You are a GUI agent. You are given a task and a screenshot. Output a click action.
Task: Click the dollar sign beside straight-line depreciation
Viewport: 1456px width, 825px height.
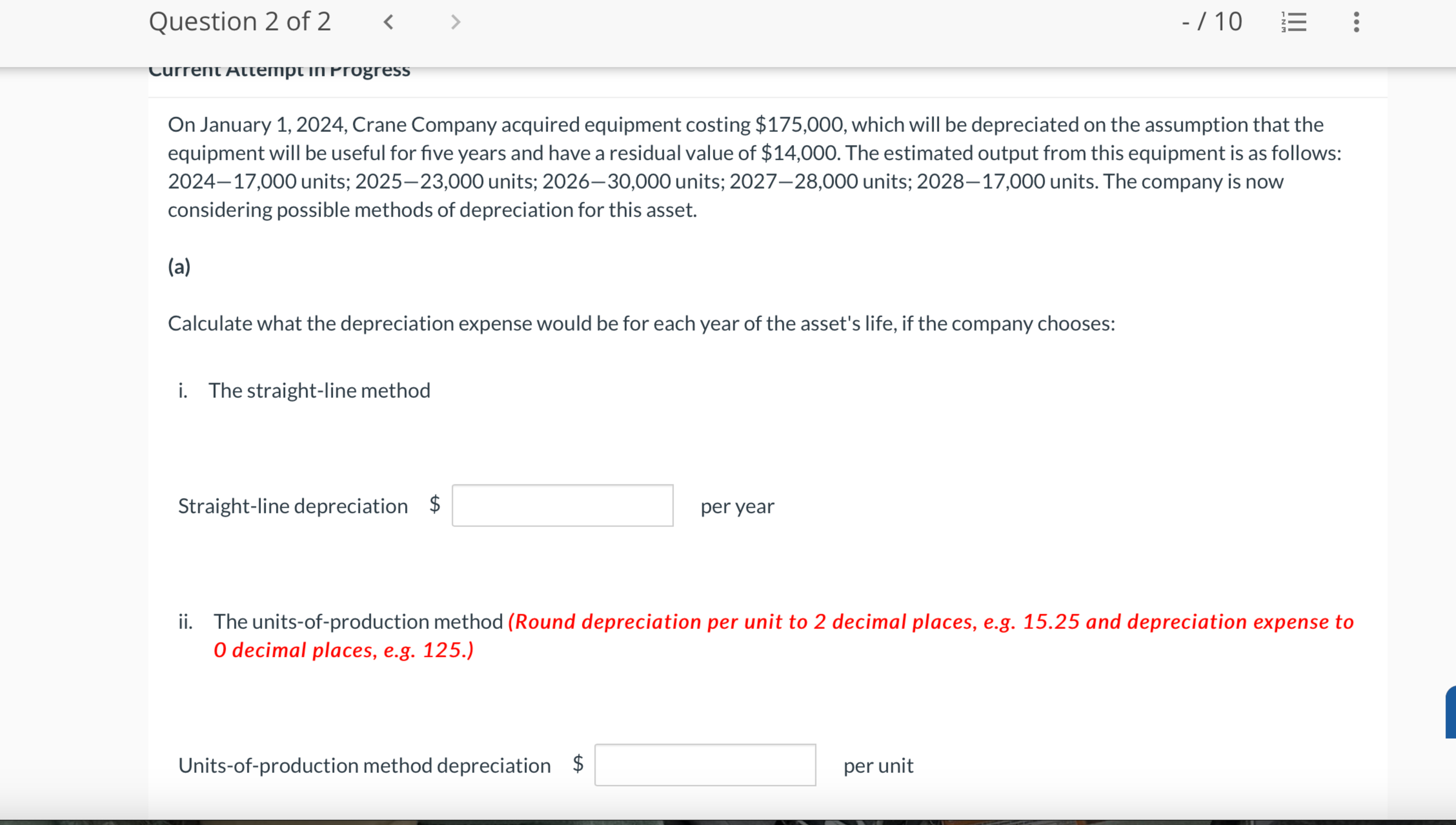[x=434, y=505]
